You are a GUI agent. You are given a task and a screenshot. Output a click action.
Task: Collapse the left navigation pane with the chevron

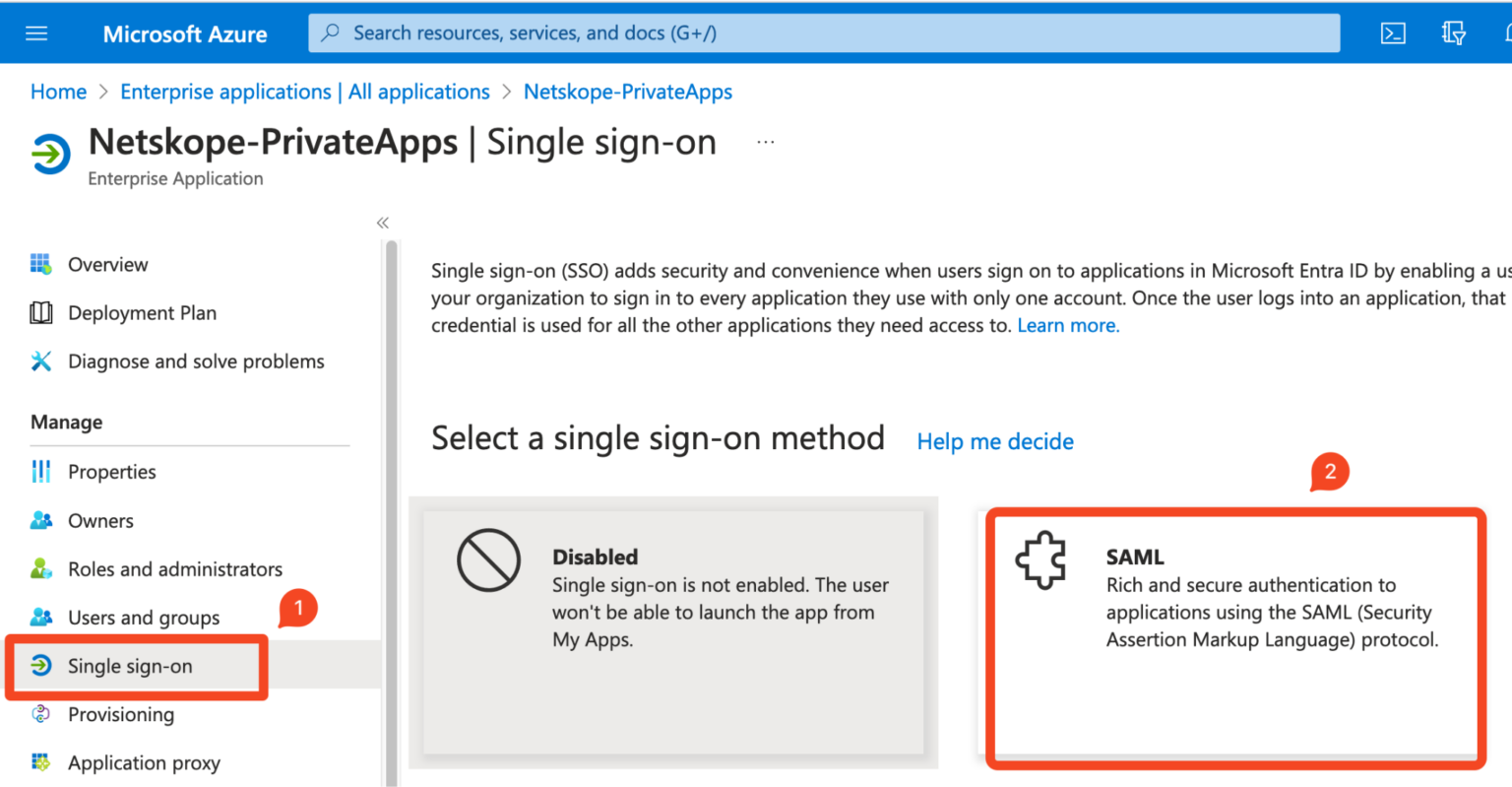click(382, 223)
